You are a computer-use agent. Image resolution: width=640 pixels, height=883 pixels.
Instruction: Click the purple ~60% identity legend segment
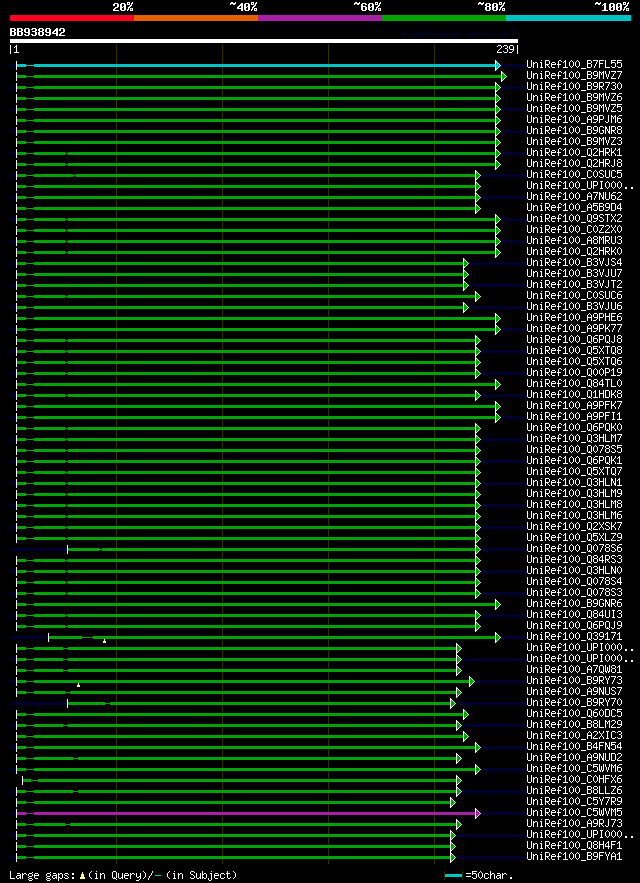pos(320,18)
